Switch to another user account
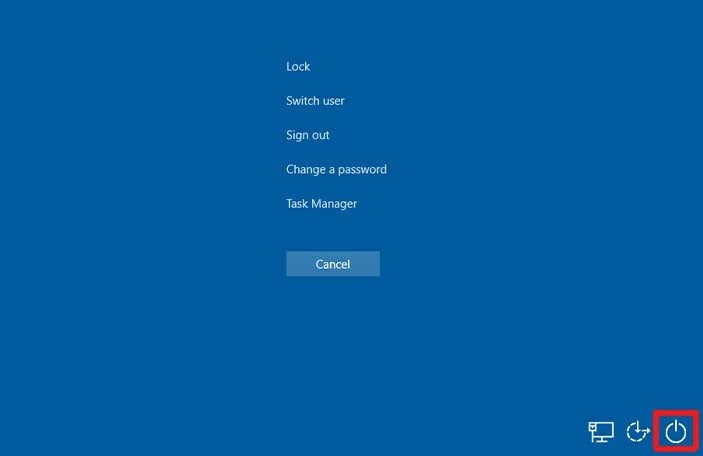The width and height of the screenshot is (703, 456). pos(315,101)
